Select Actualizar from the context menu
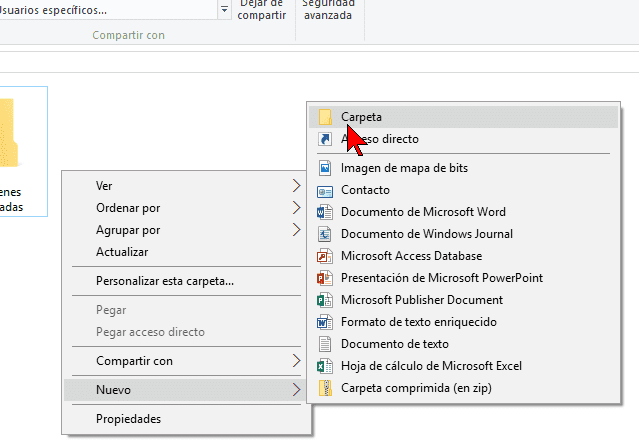This screenshot has width=639, height=441. [x=122, y=252]
